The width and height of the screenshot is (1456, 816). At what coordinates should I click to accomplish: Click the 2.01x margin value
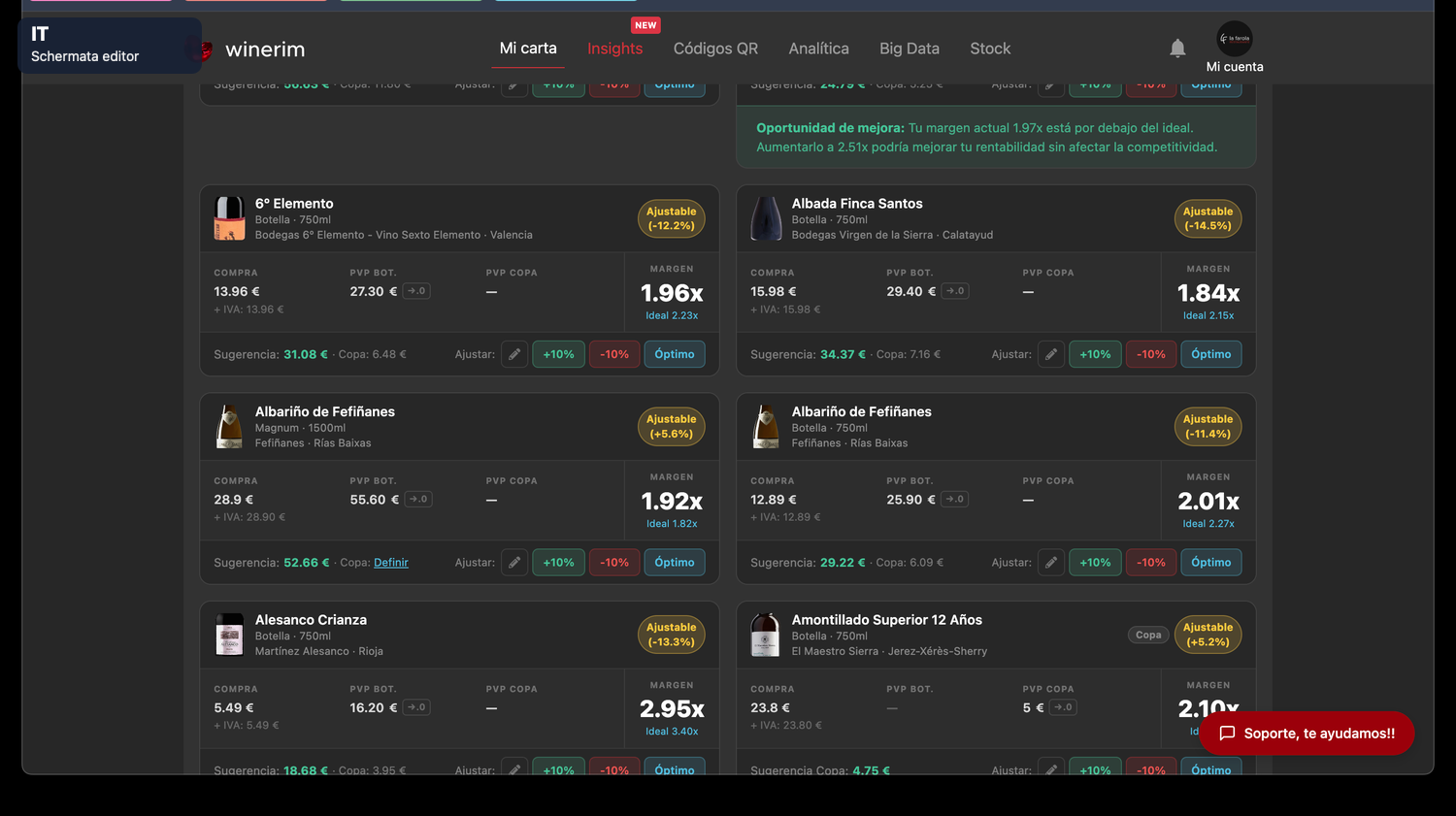point(1208,502)
